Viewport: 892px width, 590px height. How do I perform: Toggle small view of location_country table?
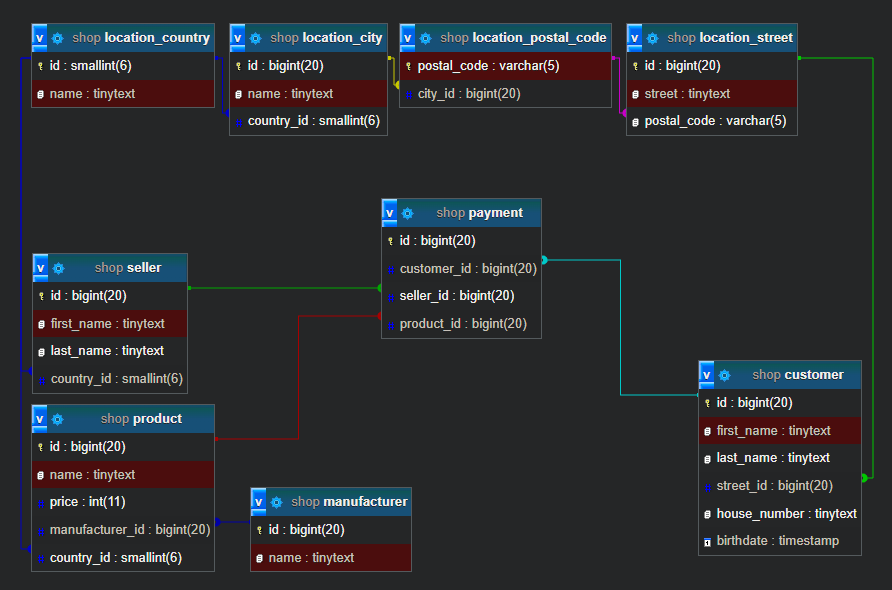pyautogui.click(x=40, y=37)
